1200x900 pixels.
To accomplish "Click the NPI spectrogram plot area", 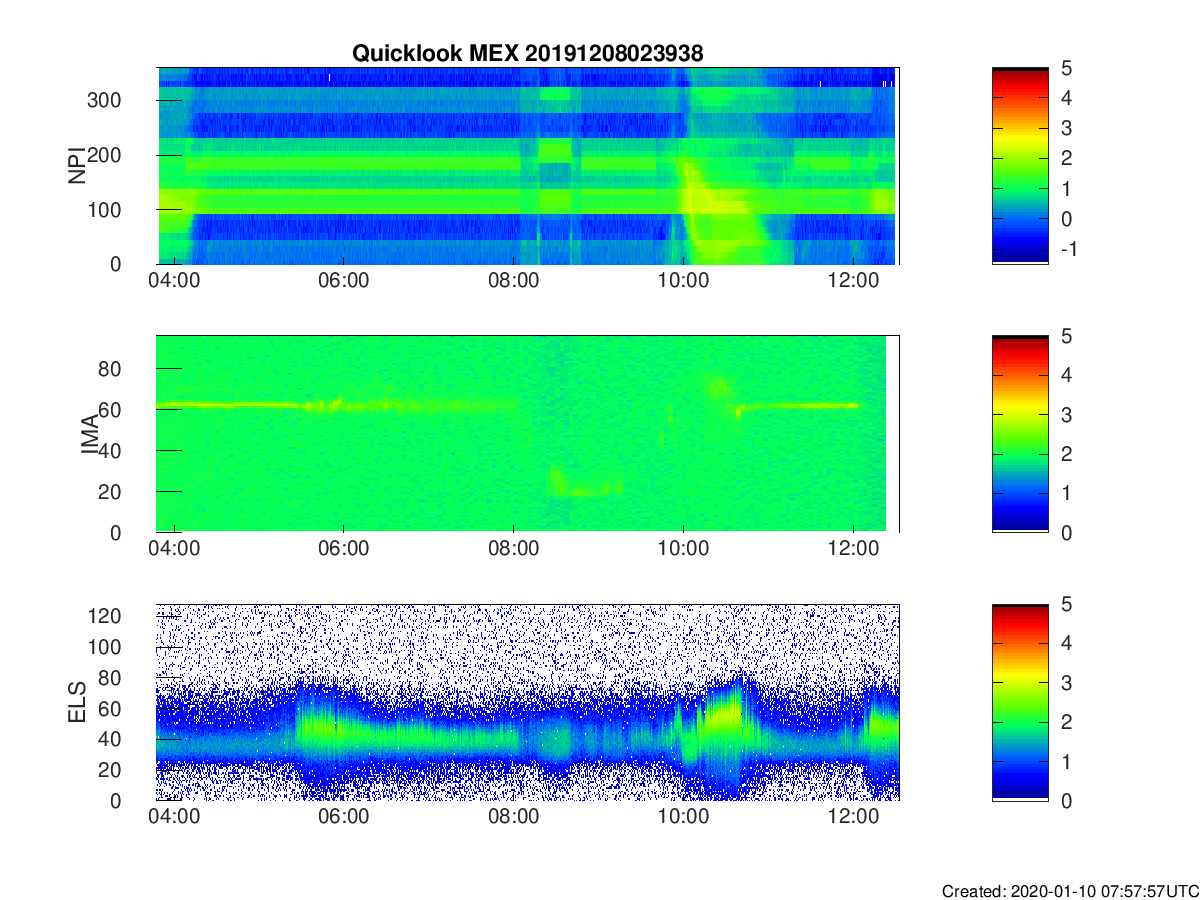I will point(528,165).
